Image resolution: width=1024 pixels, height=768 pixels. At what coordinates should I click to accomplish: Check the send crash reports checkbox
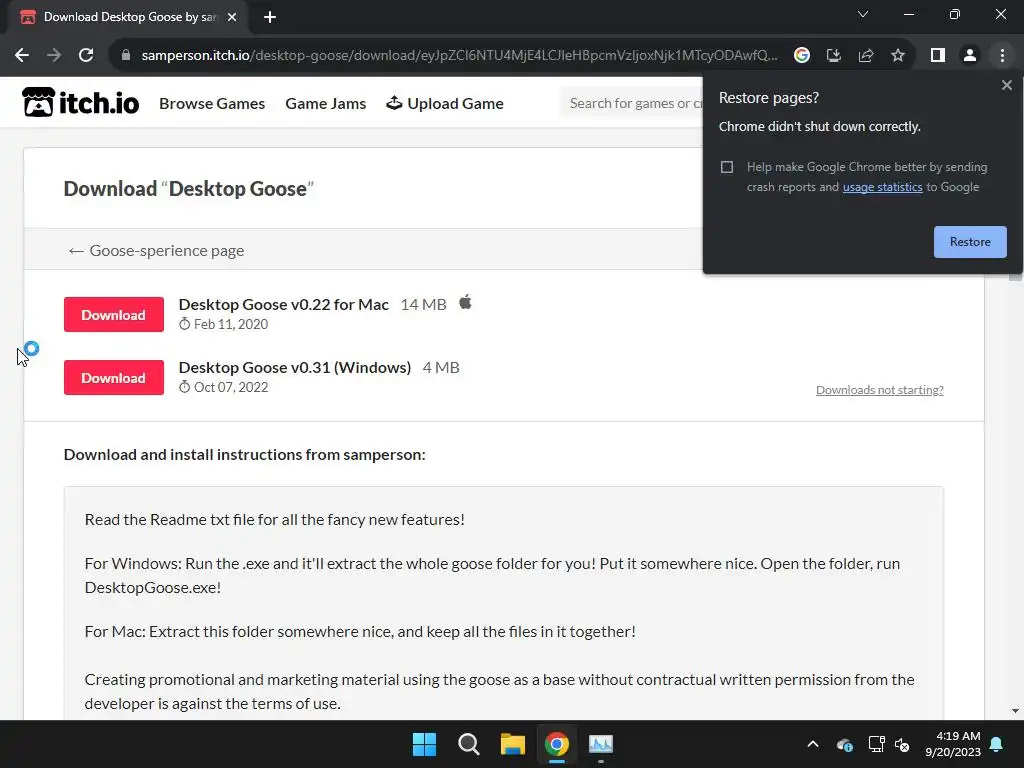(727, 167)
